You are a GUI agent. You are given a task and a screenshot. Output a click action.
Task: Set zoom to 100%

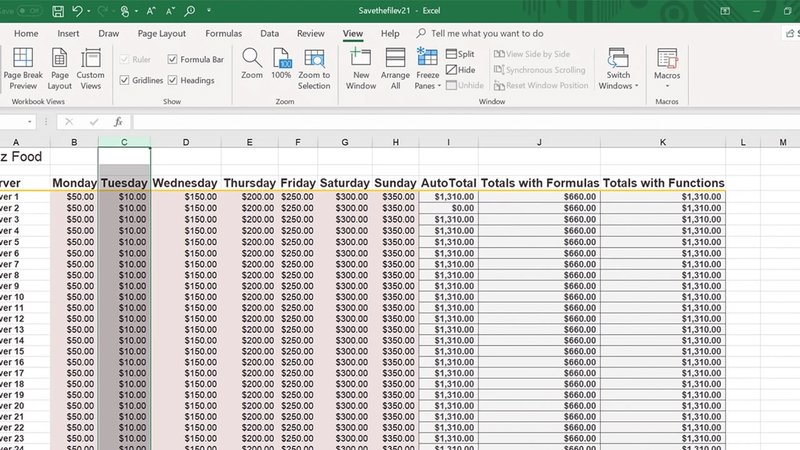[x=281, y=59]
